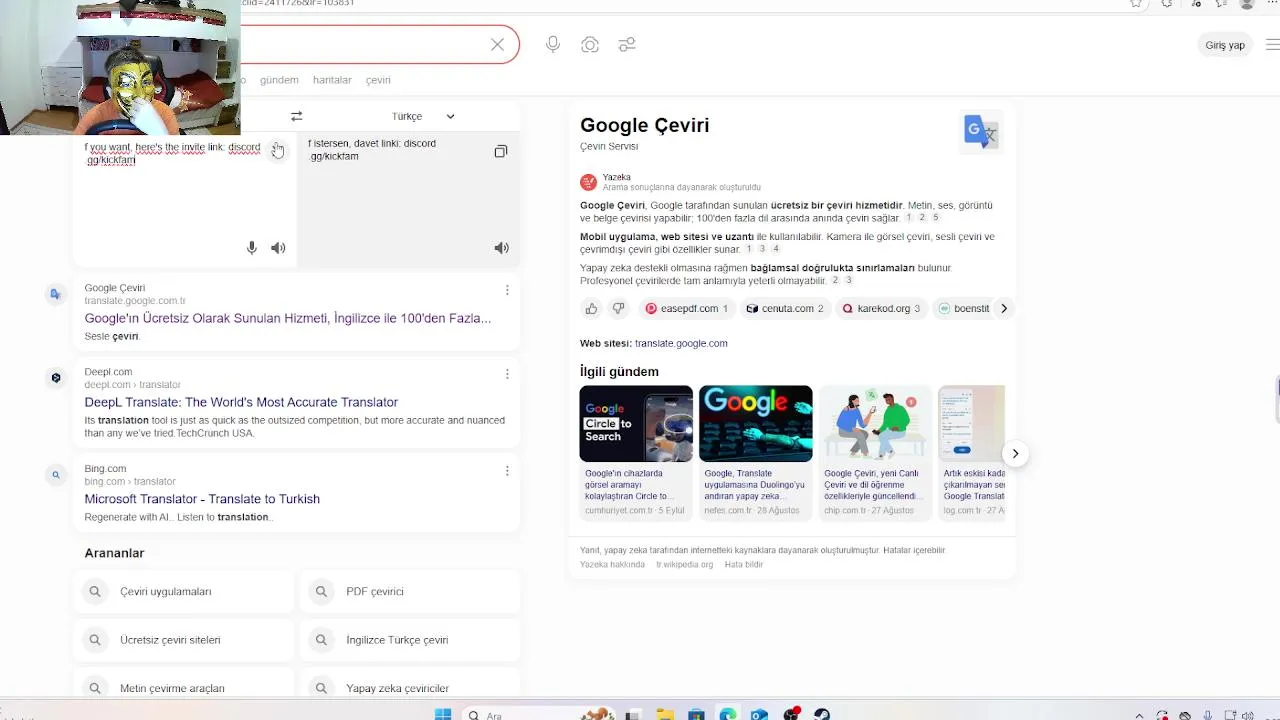This screenshot has height=720, width=1280.
Task: Search suggestion Ücretsiz çeviri siteleri
Action: [184, 640]
